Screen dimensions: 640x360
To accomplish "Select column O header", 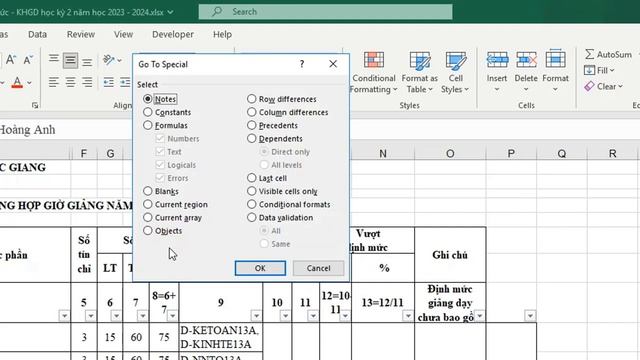I will pyautogui.click(x=450, y=153).
